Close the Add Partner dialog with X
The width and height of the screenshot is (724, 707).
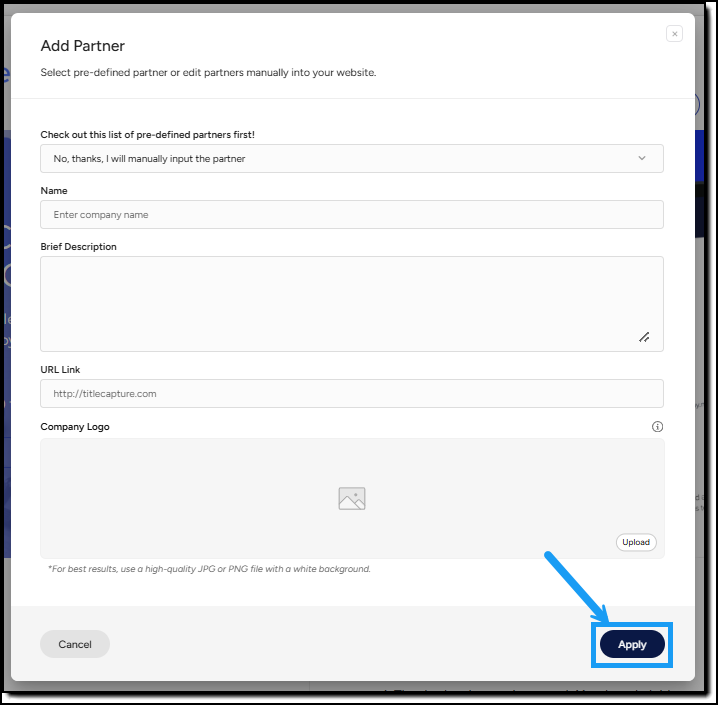coord(674,34)
